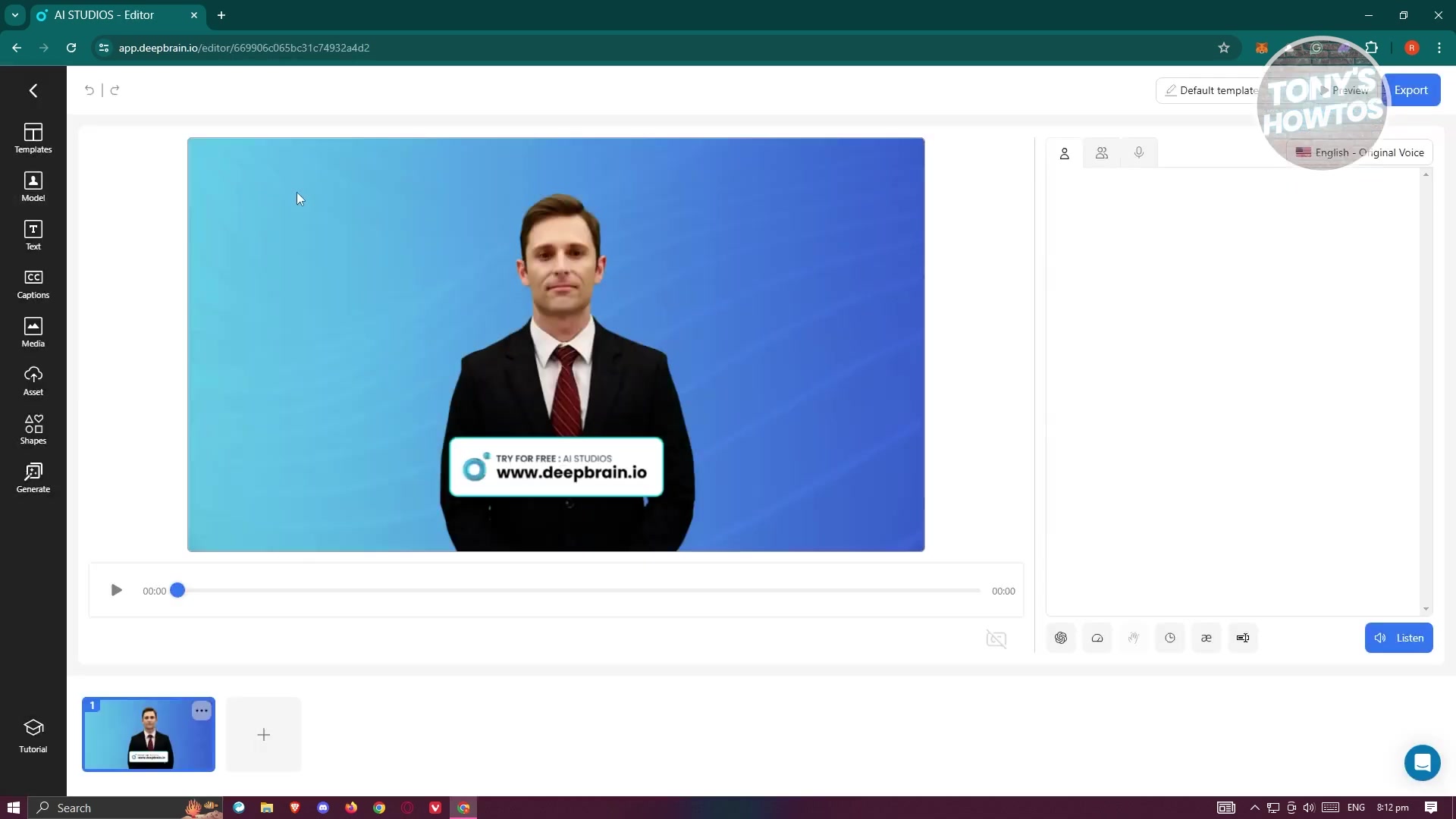Collapse the sidebar with the back chevron

pos(33,90)
